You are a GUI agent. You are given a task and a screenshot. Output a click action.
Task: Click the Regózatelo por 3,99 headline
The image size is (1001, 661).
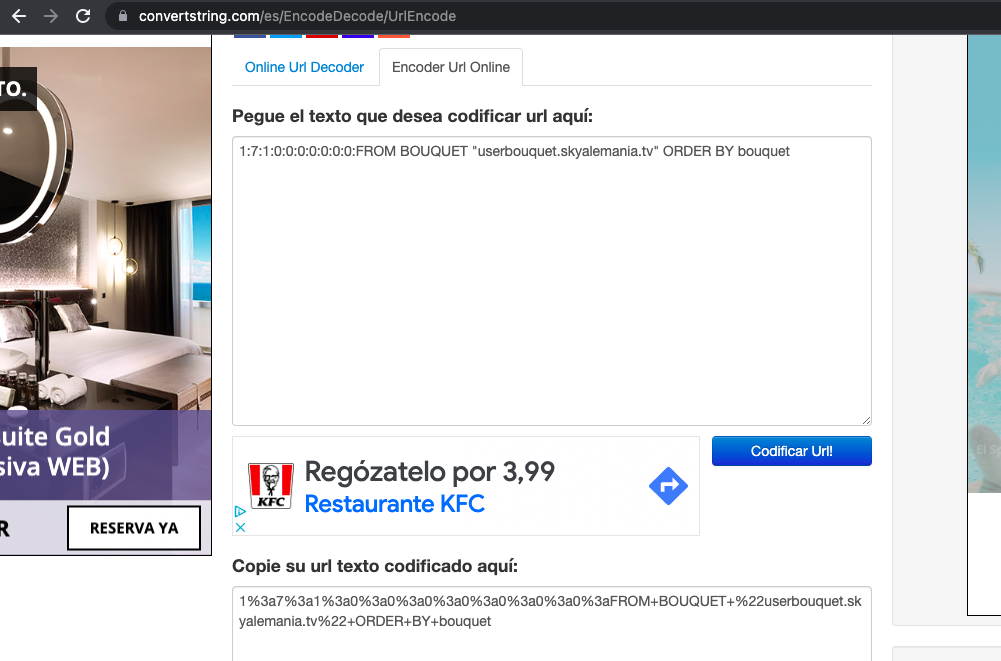click(x=429, y=471)
